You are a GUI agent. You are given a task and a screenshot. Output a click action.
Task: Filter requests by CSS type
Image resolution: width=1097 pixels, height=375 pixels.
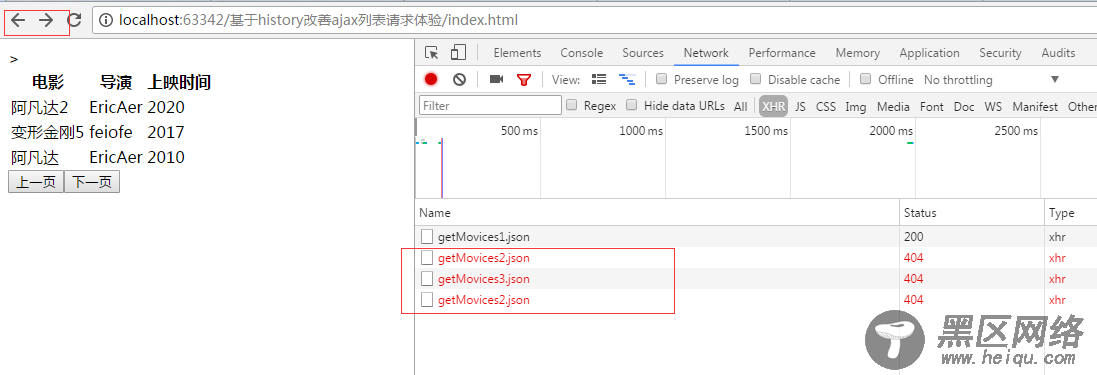click(826, 106)
